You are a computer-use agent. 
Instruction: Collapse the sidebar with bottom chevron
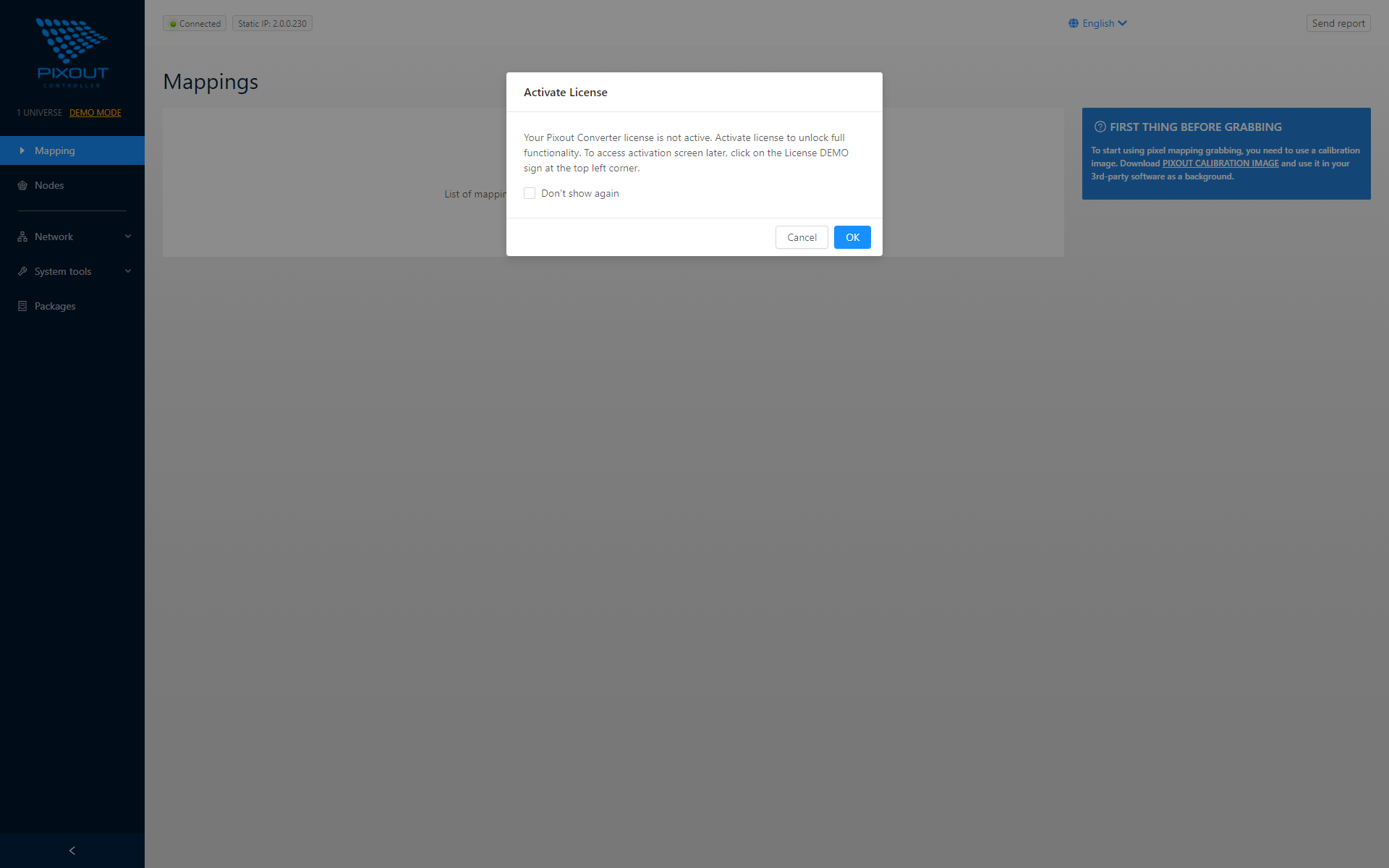(72, 850)
